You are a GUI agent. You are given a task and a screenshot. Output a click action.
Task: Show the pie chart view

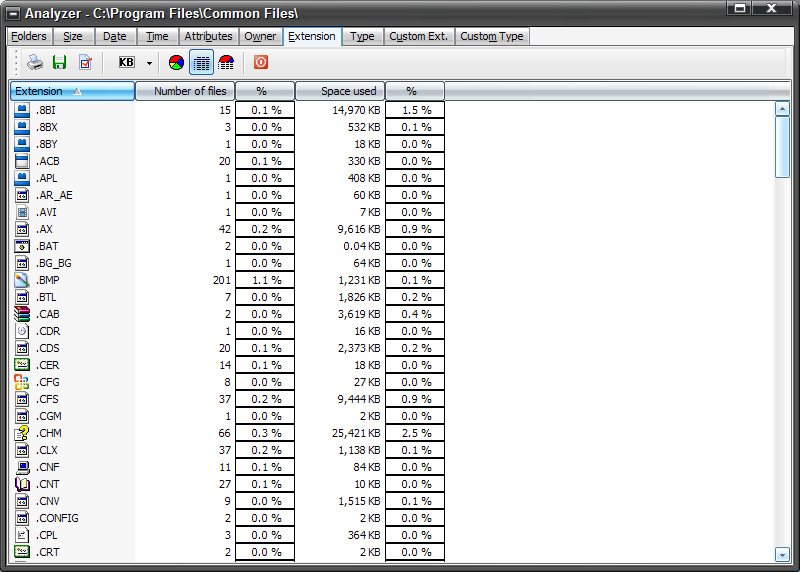click(176, 62)
